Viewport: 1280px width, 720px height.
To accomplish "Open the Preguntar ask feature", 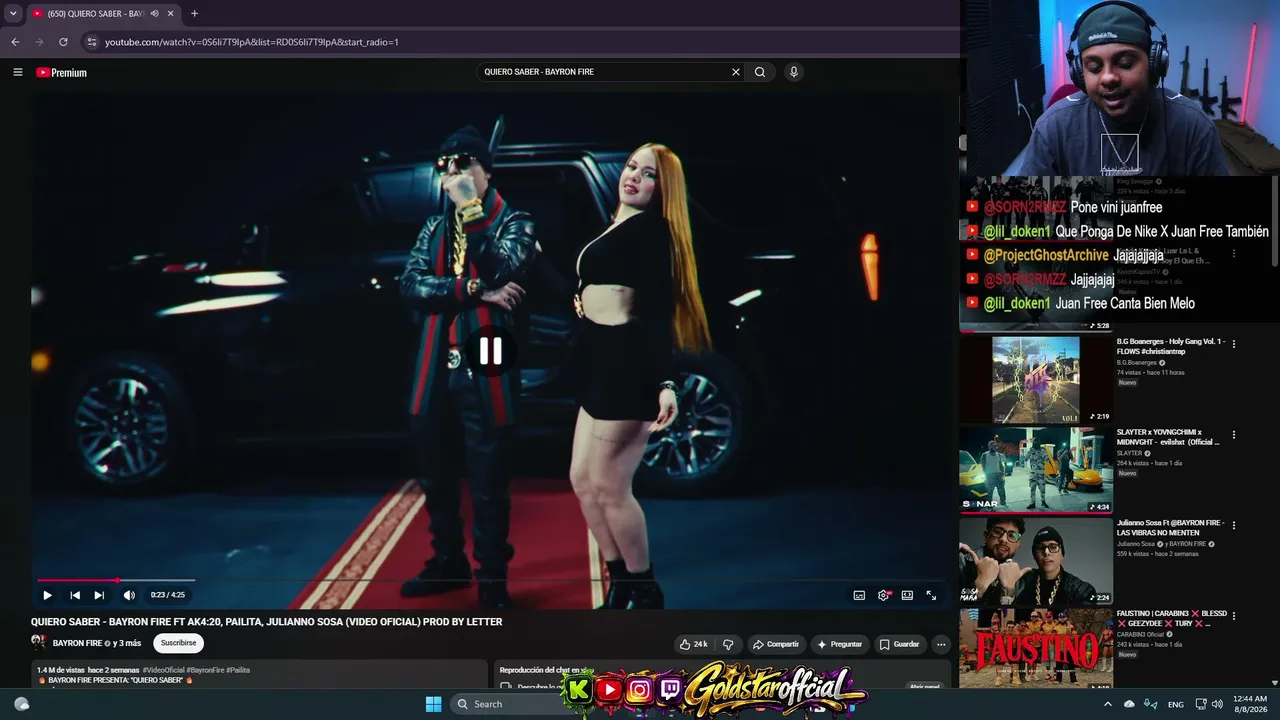I will 839,644.
